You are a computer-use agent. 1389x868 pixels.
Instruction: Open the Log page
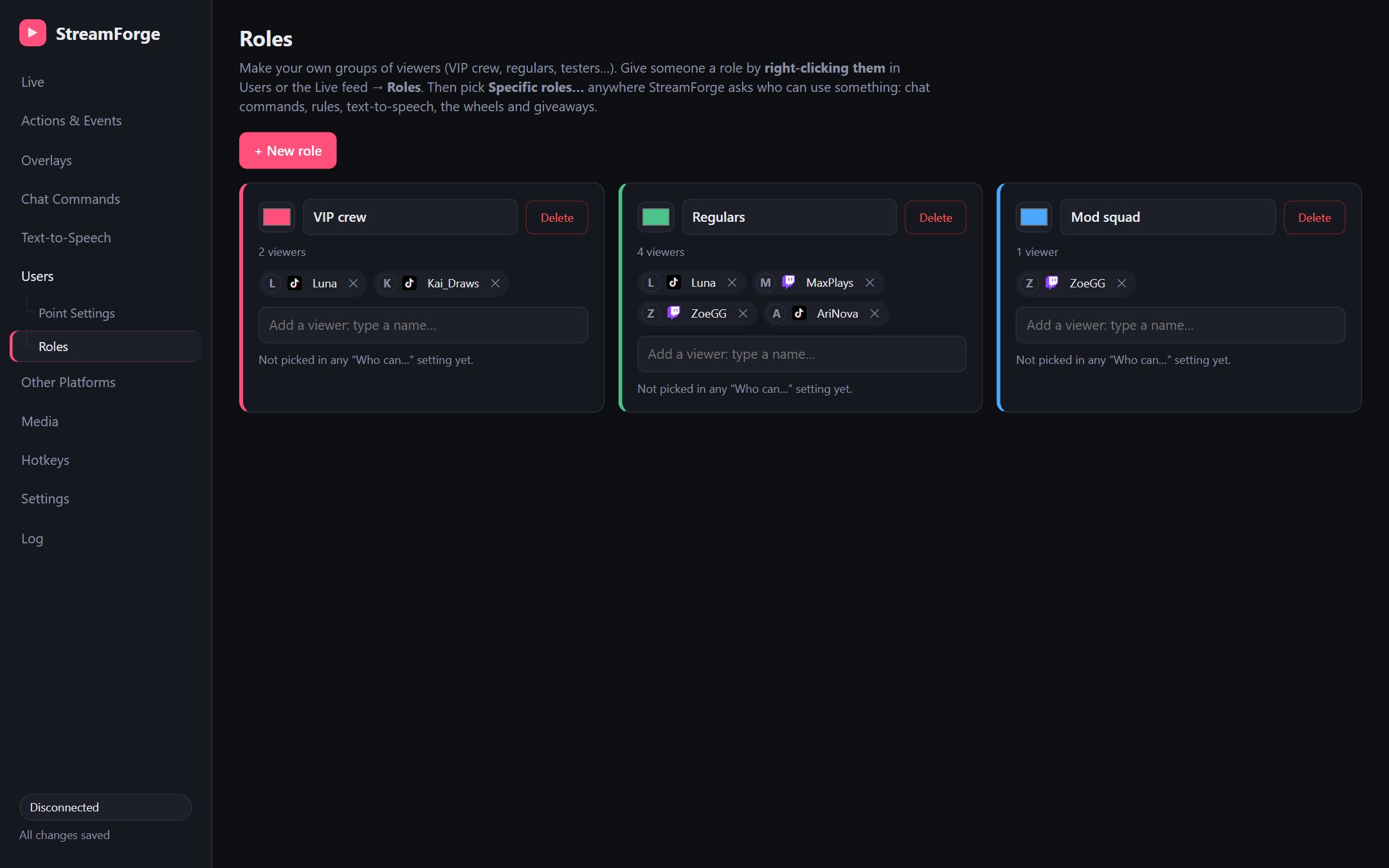click(105, 539)
